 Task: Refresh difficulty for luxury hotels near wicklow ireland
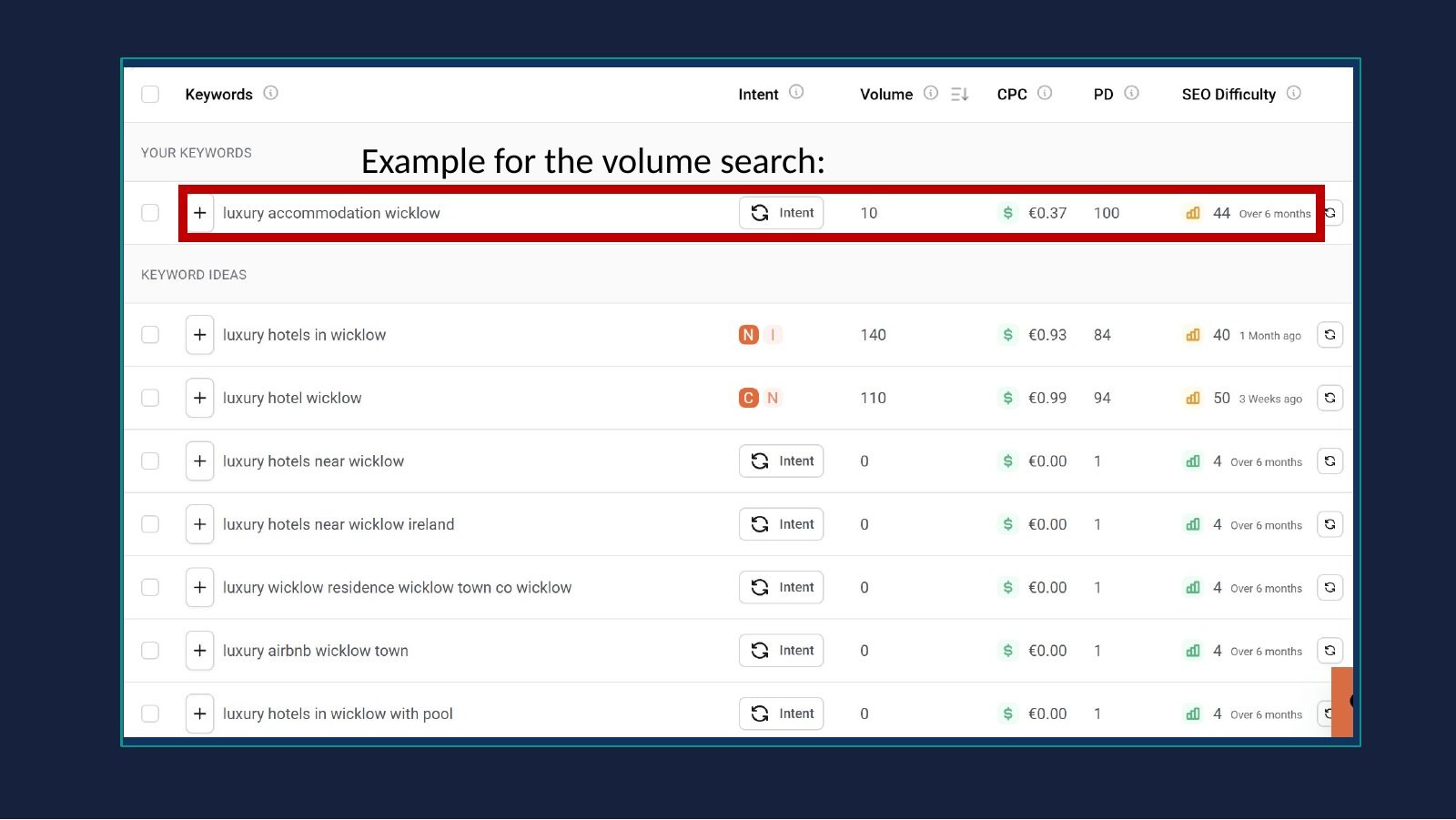[1330, 524]
